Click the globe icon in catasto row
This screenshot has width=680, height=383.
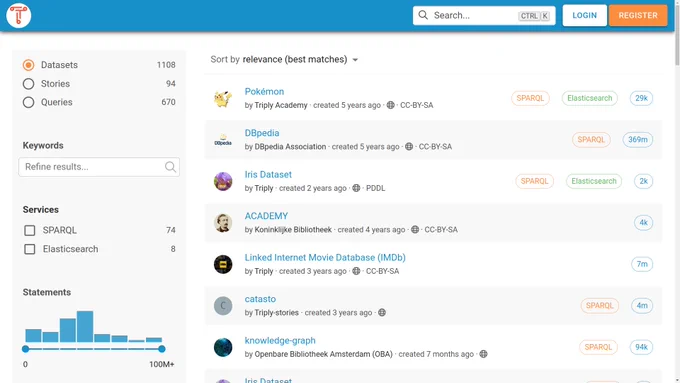[382, 313]
